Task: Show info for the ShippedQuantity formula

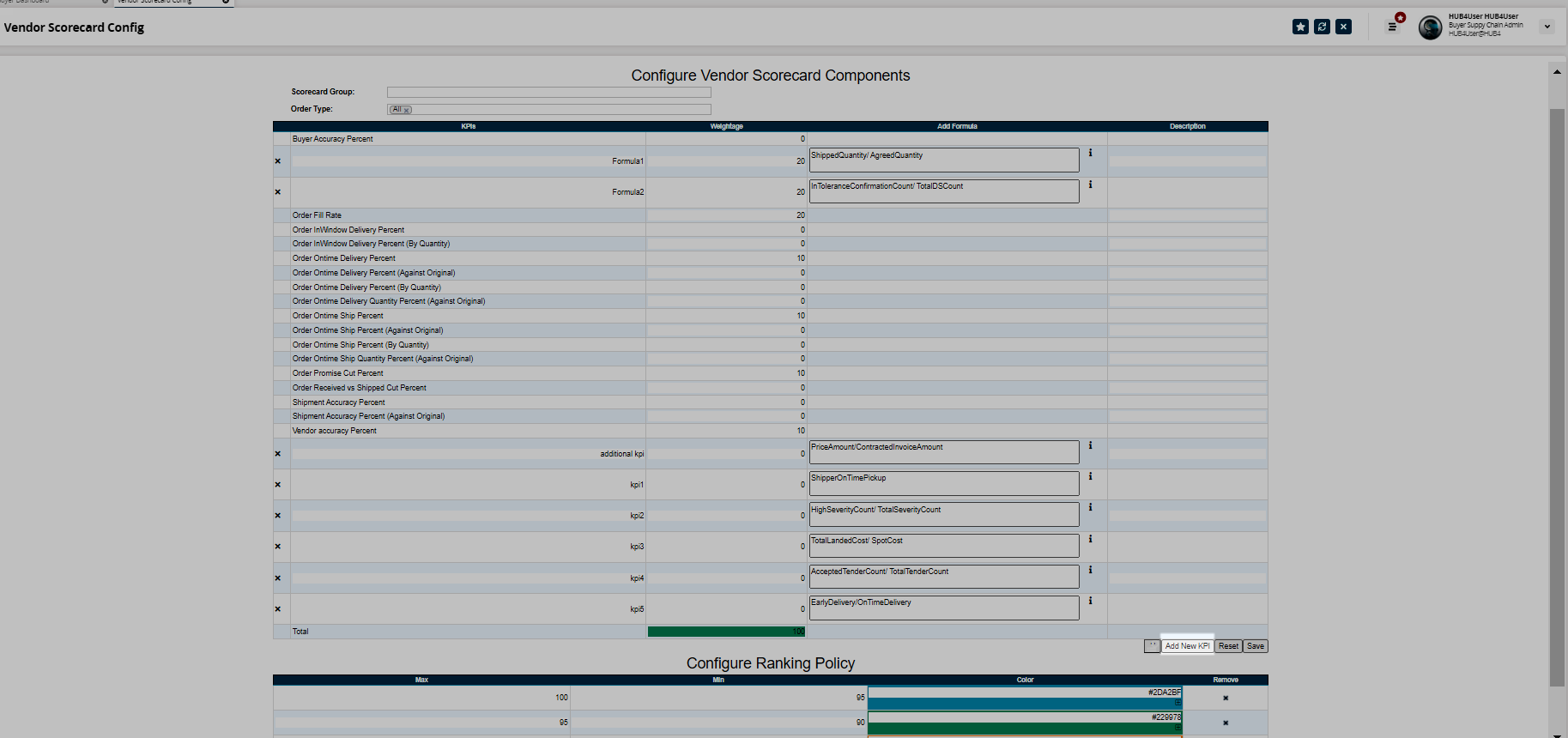Action: (1090, 154)
